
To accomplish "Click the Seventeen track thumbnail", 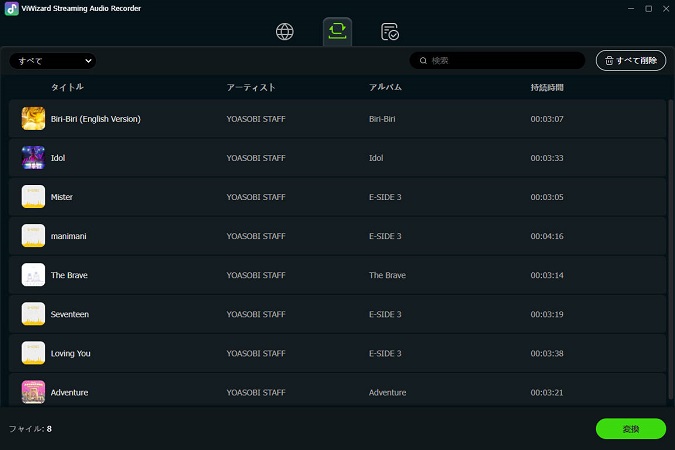I will pyautogui.click(x=33, y=314).
